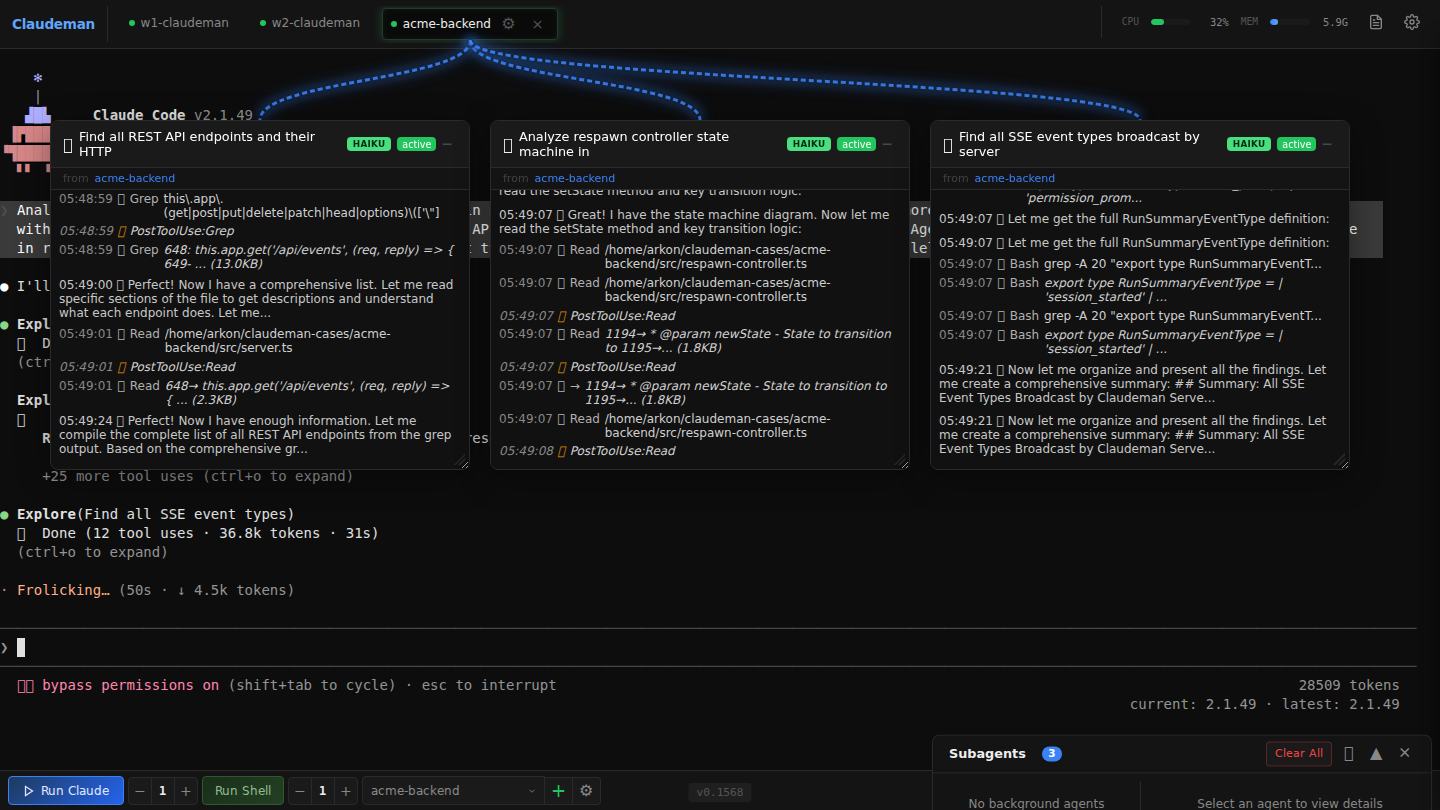1440x810 pixels.
Task: Click the Explore(Find all SSE event types) line
Action: point(156,514)
